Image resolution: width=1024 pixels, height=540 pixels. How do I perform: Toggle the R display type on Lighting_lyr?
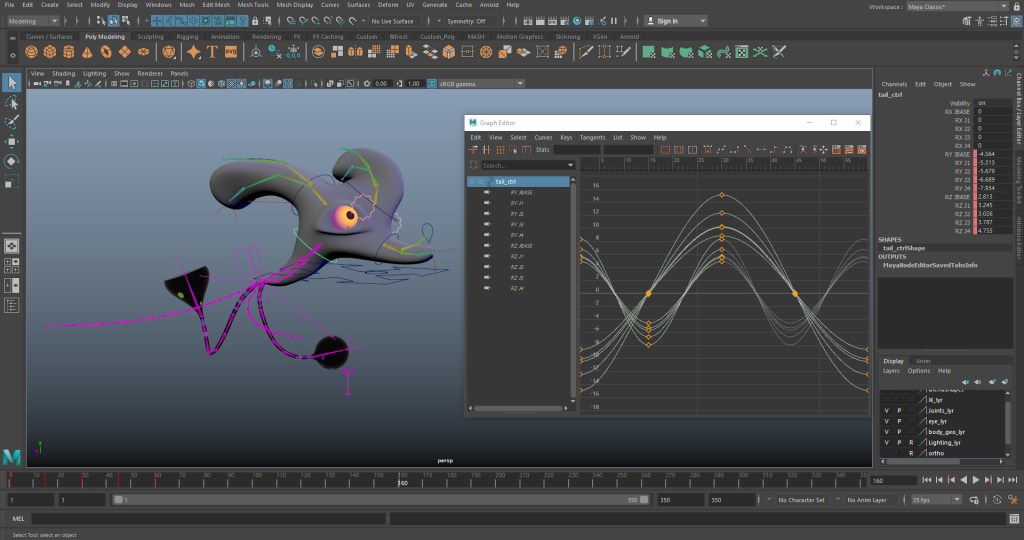tap(911, 442)
